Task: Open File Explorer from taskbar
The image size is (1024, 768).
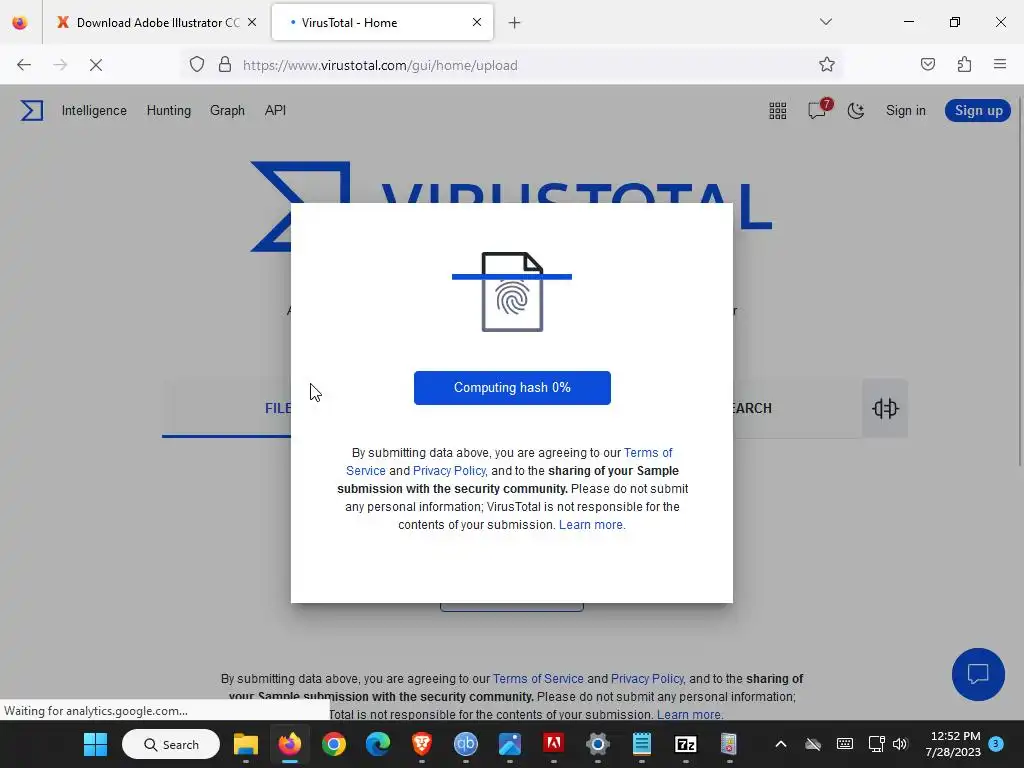Action: coord(246,744)
